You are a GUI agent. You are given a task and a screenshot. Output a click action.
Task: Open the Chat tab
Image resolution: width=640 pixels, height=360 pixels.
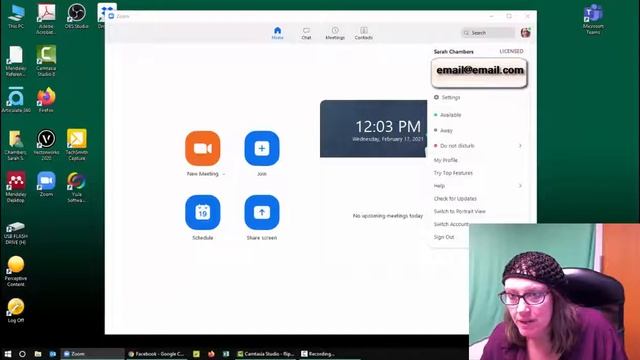tap(306, 33)
